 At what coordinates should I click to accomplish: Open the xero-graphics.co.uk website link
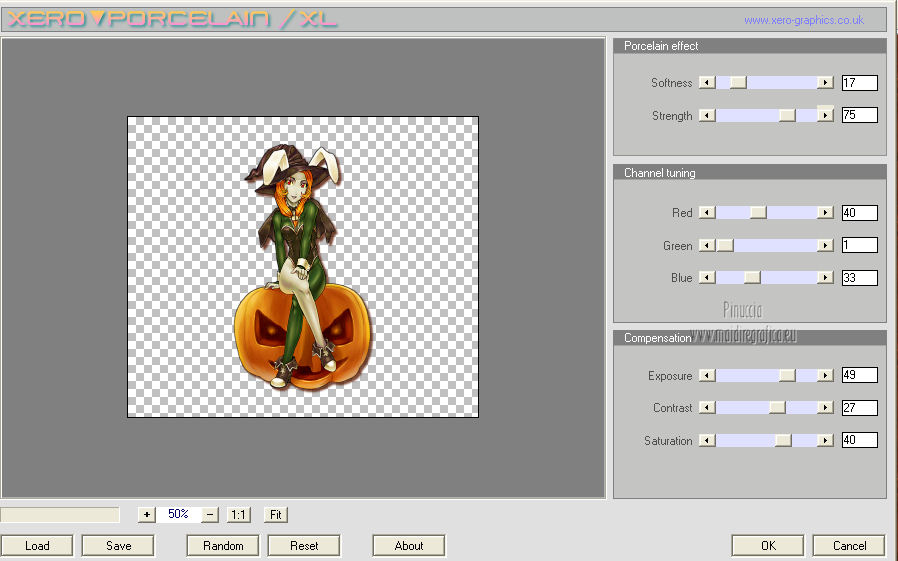click(803, 20)
